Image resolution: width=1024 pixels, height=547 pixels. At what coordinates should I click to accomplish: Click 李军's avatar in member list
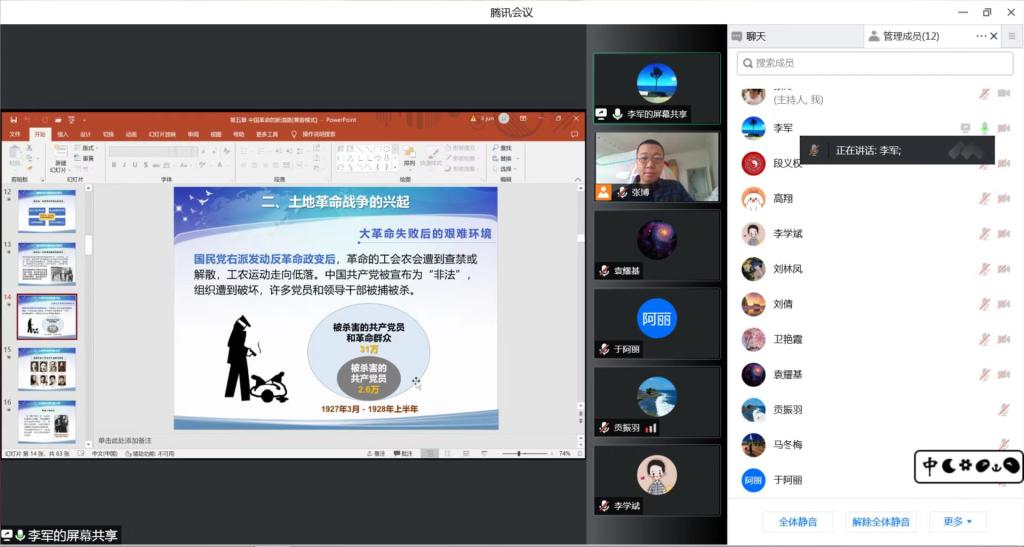753,128
